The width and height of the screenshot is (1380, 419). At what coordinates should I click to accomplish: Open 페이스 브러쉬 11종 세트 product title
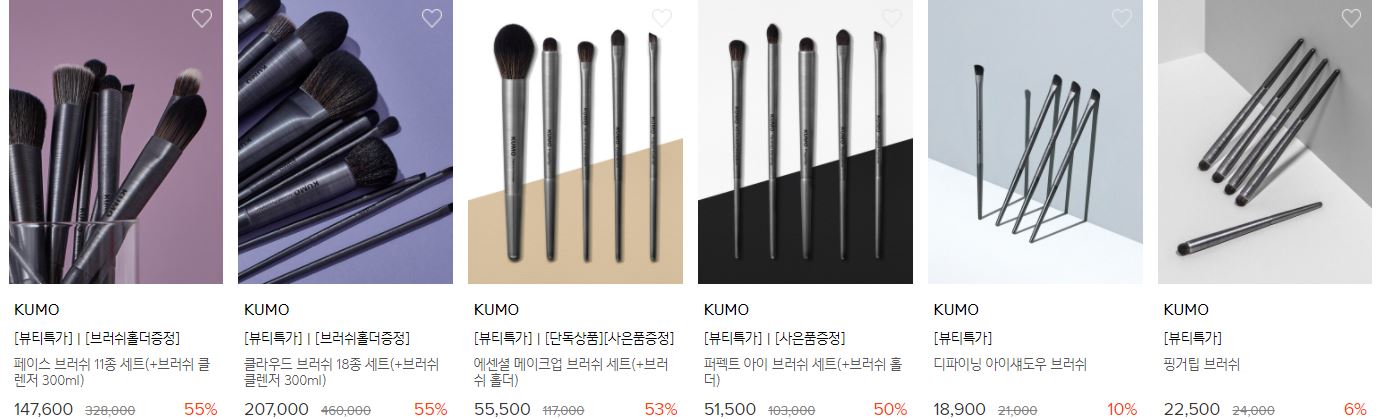point(113,372)
